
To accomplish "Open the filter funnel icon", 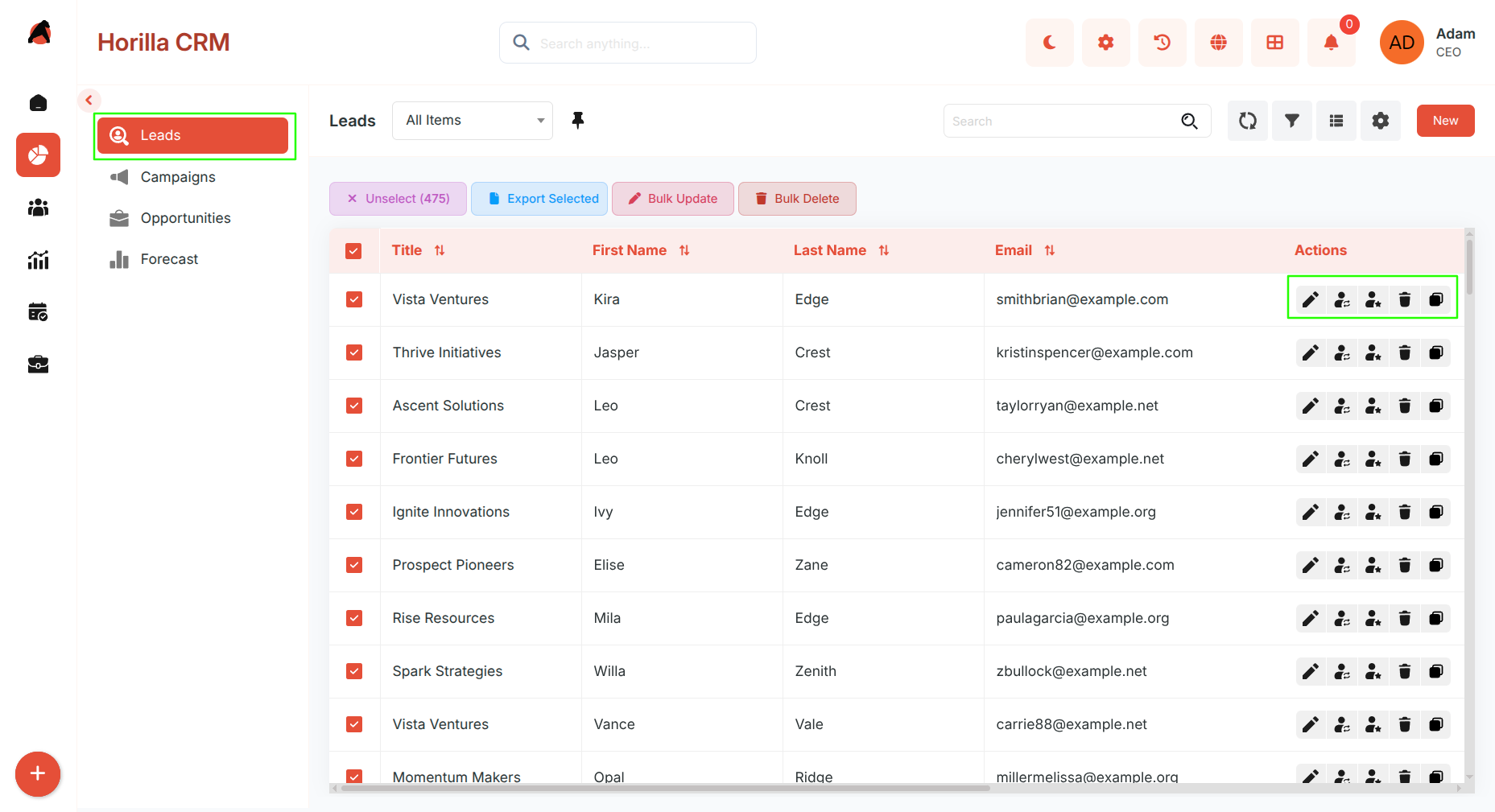I will point(1291,121).
